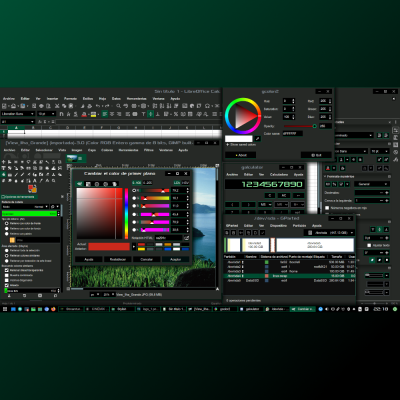Click Undo arrow in LibreOffice Calc toolbar
400x400 pixels.
tap(98, 106)
